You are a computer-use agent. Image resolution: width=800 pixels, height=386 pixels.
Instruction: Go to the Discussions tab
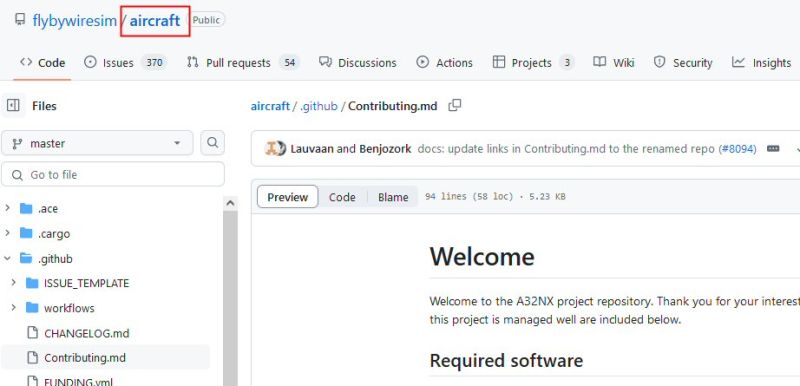pos(357,63)
